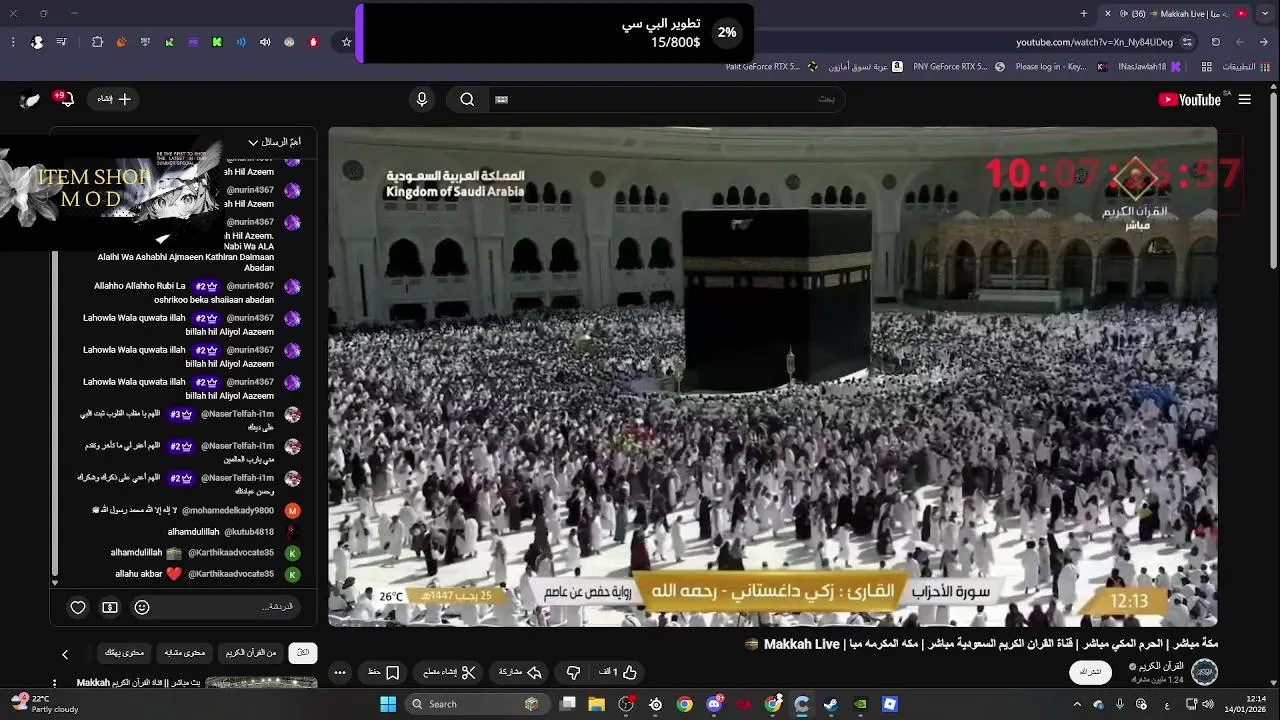Select the youtube.com URL in address bar
This screenshot has width=1280, height=720.
point(1094,42)
